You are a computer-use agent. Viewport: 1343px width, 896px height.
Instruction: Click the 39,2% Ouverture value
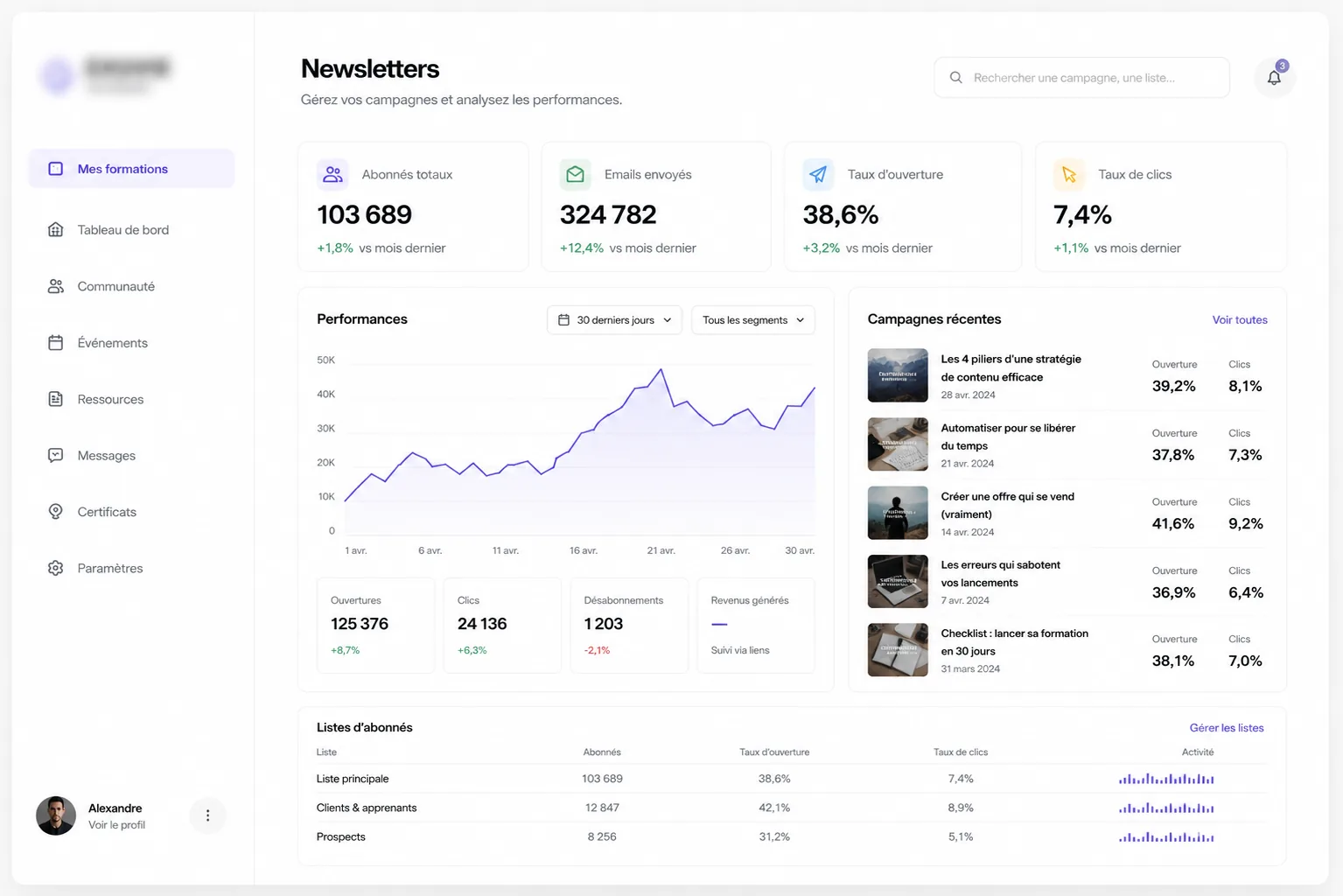1173,387
